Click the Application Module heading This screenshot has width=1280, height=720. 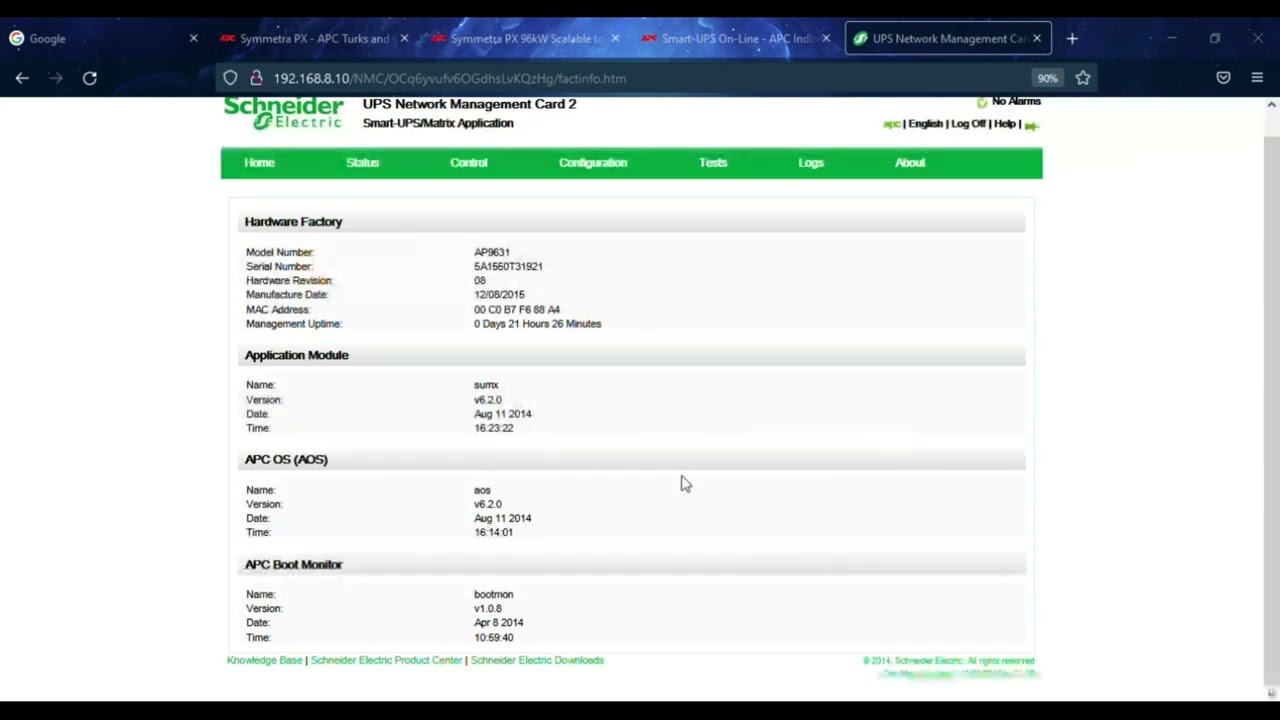[x=296, y=355]
